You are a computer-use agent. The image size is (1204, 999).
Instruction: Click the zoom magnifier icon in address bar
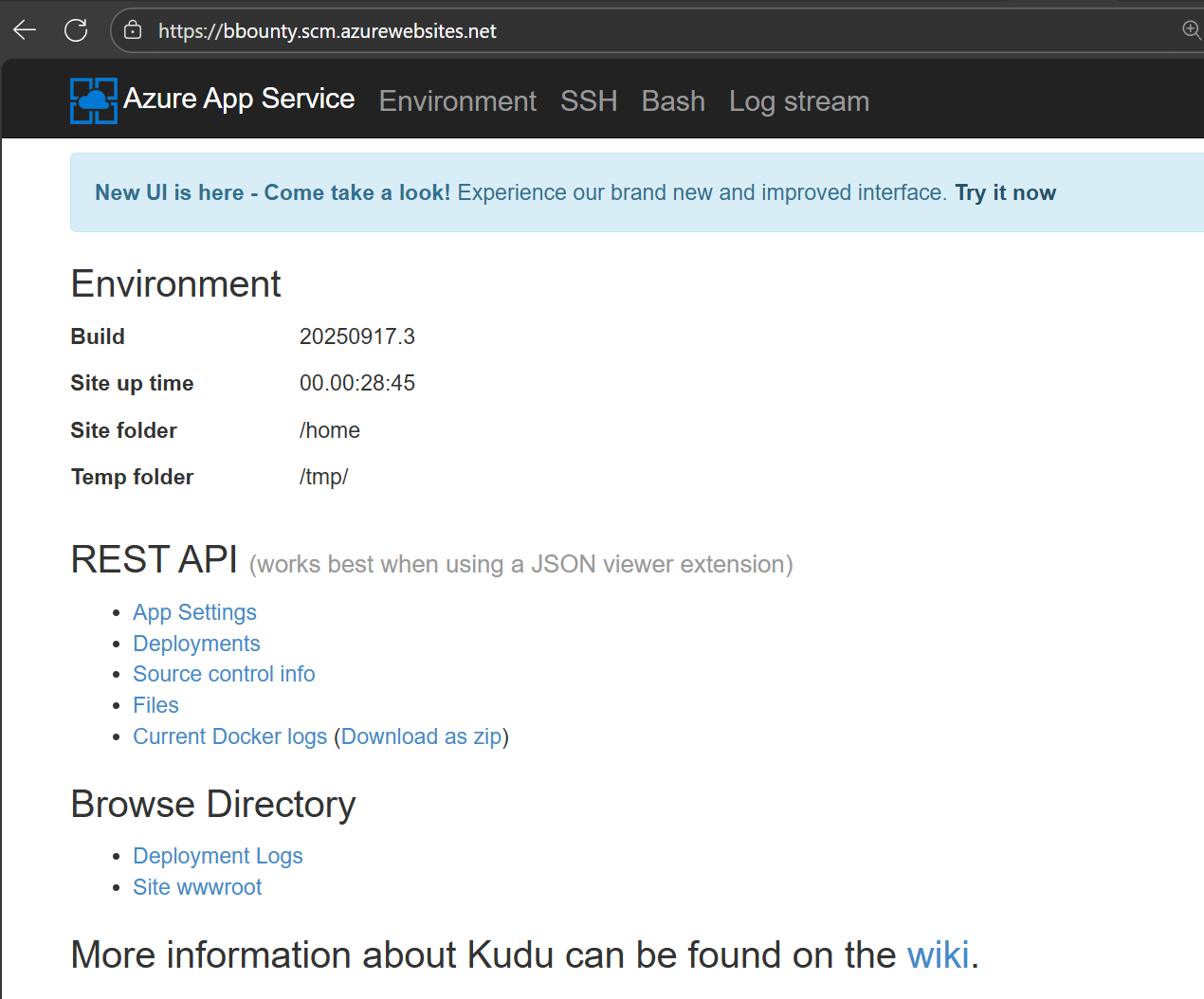pos(1191,29)
